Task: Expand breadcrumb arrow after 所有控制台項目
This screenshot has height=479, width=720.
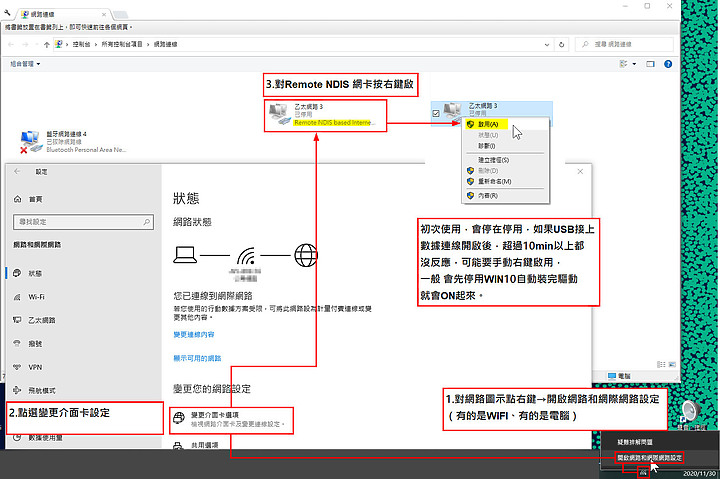Action: click(148, 45)
